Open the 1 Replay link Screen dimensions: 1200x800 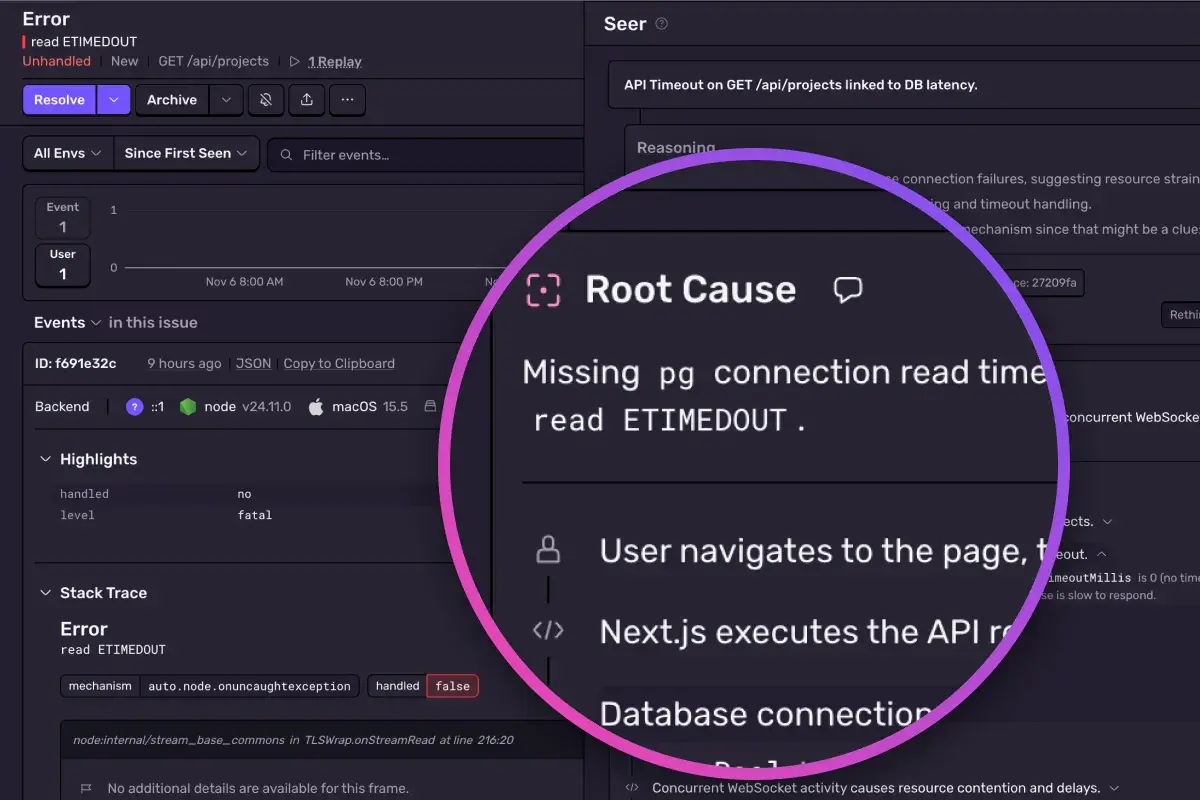335,61
